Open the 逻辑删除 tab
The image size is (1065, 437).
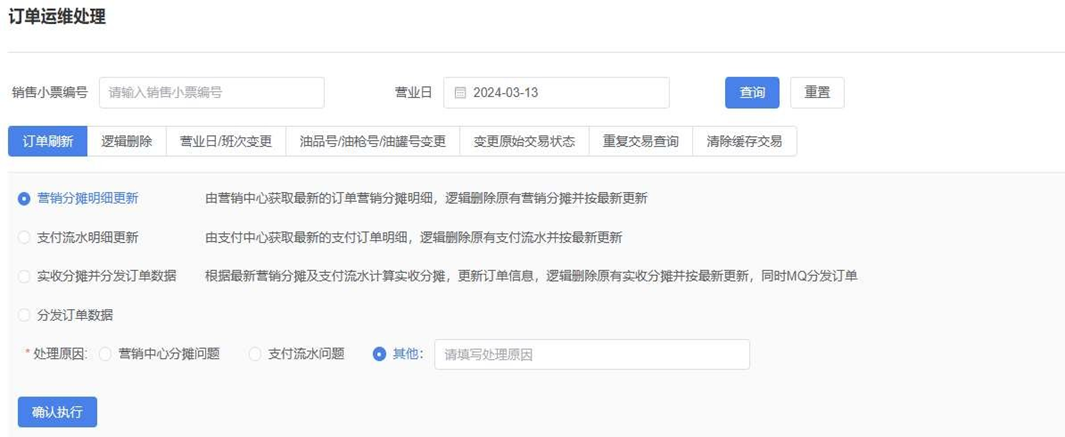(127, 141)
